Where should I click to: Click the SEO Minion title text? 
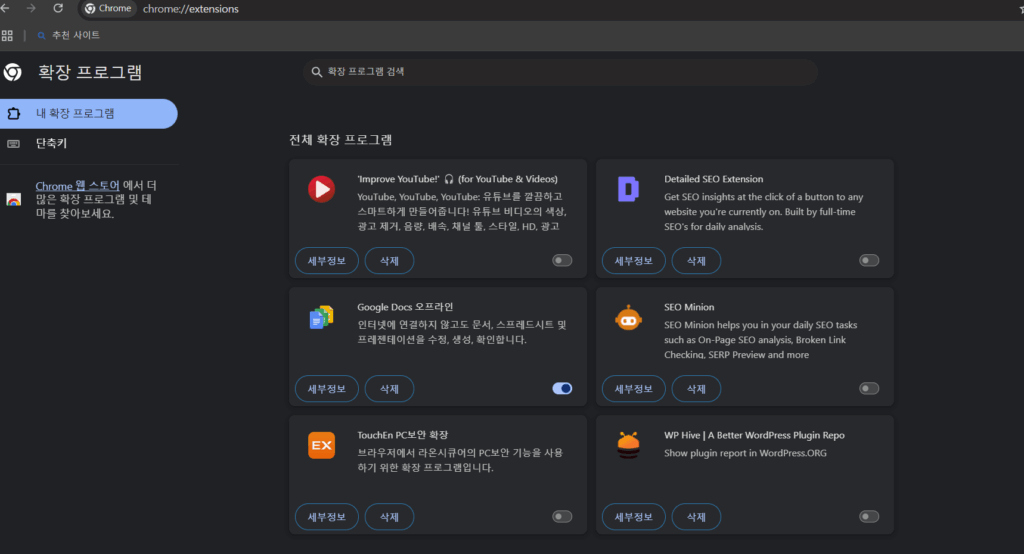coord(689,307)
